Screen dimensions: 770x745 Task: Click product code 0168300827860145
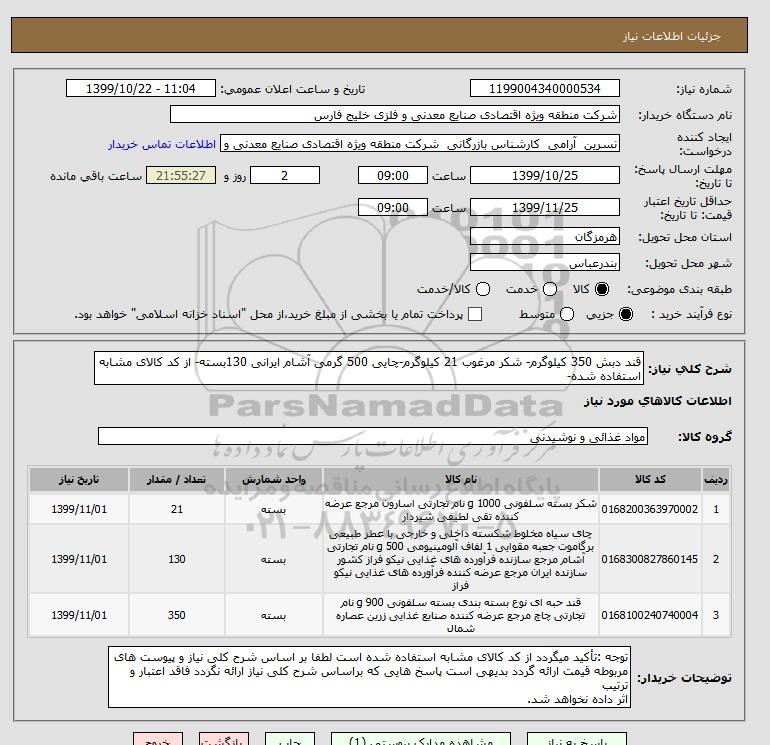tap(650, 559)
